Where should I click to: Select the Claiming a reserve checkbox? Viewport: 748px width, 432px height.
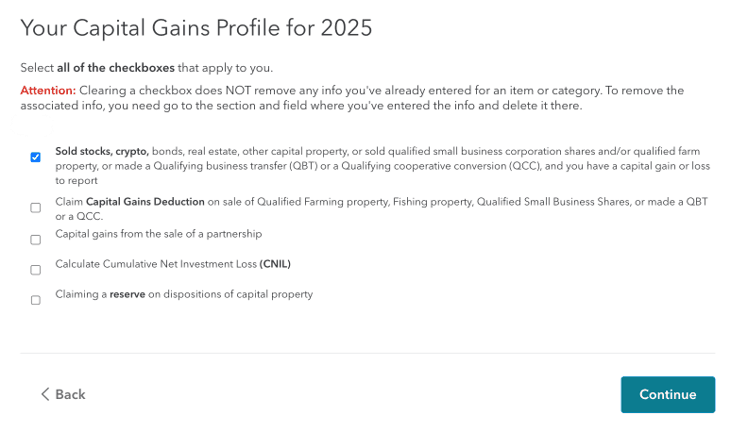click(35, 300)
